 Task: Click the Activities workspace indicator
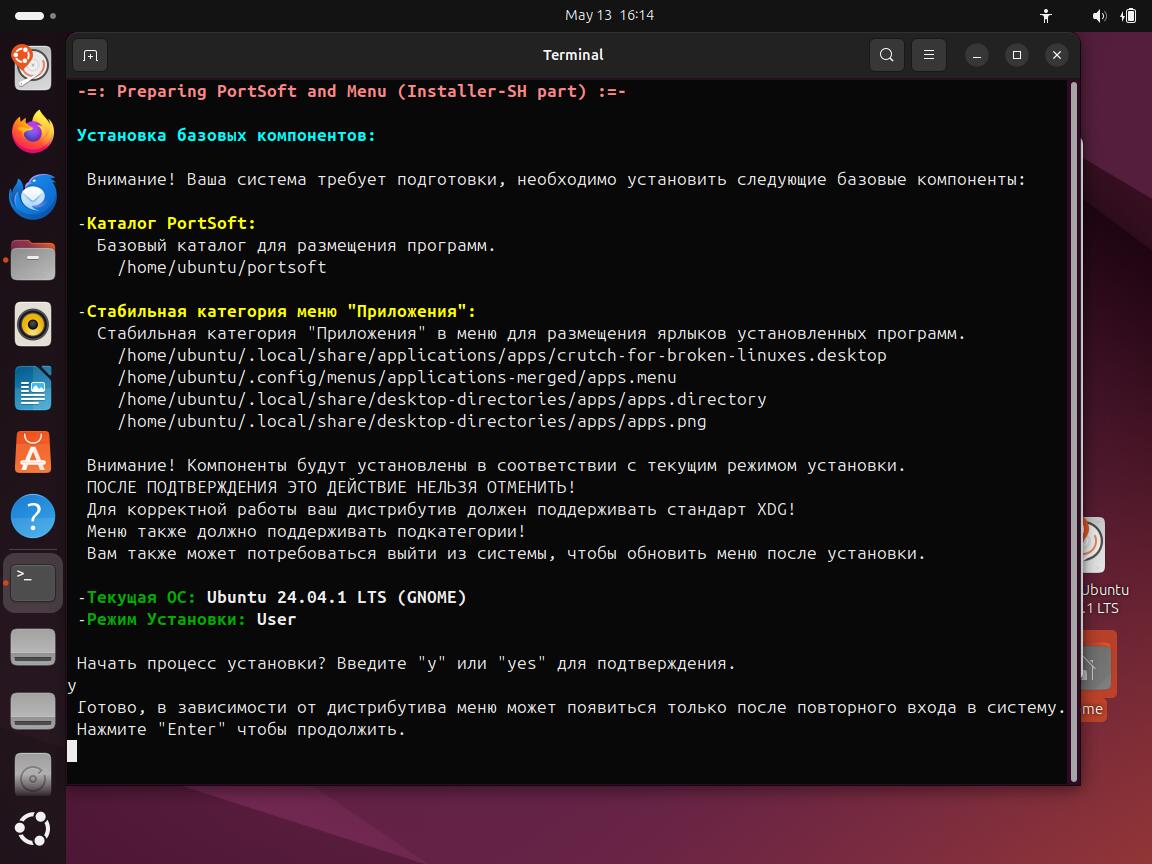(35, 15)
